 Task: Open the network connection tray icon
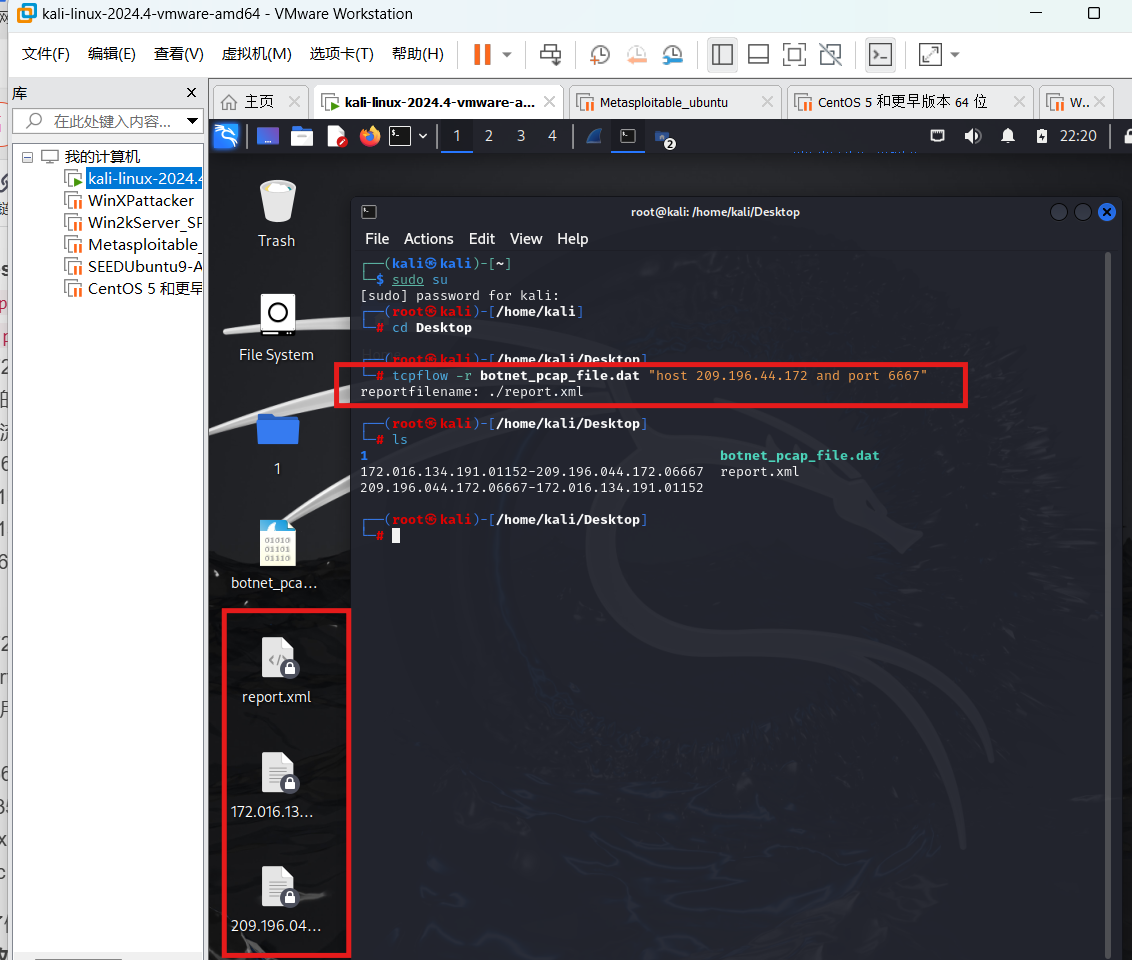click(x=937, y=136)
